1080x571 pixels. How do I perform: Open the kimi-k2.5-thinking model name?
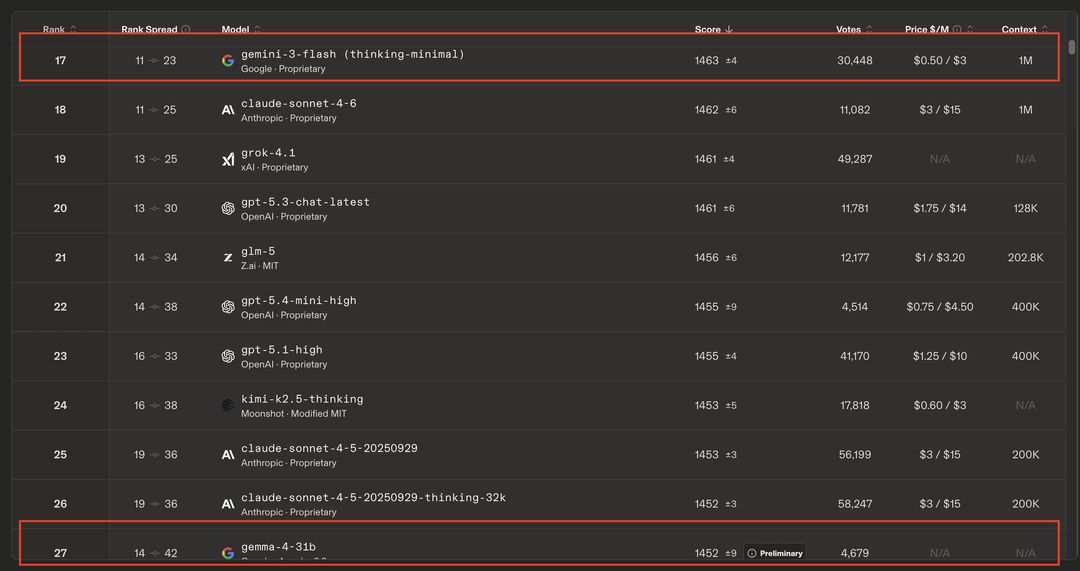point(302,399)
